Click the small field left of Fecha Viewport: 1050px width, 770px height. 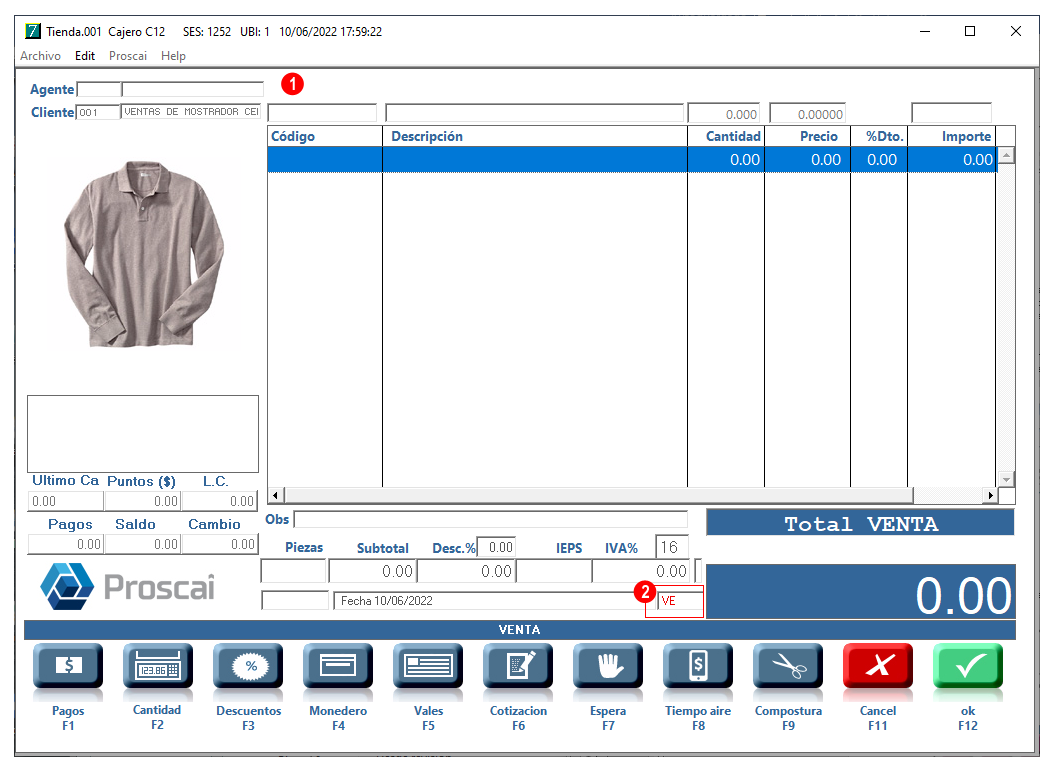point(295,601)
